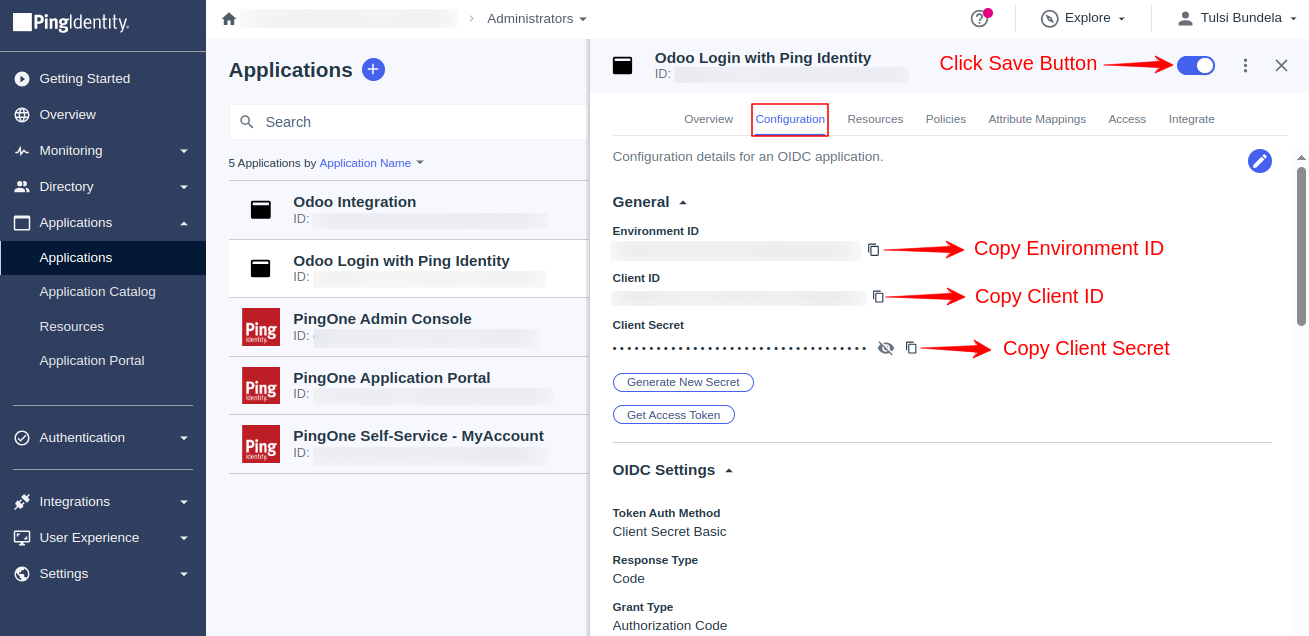Viewport: 1309px width, 636px height.
Task: Add a new application with plus icon
Action: tap(373, 69)
